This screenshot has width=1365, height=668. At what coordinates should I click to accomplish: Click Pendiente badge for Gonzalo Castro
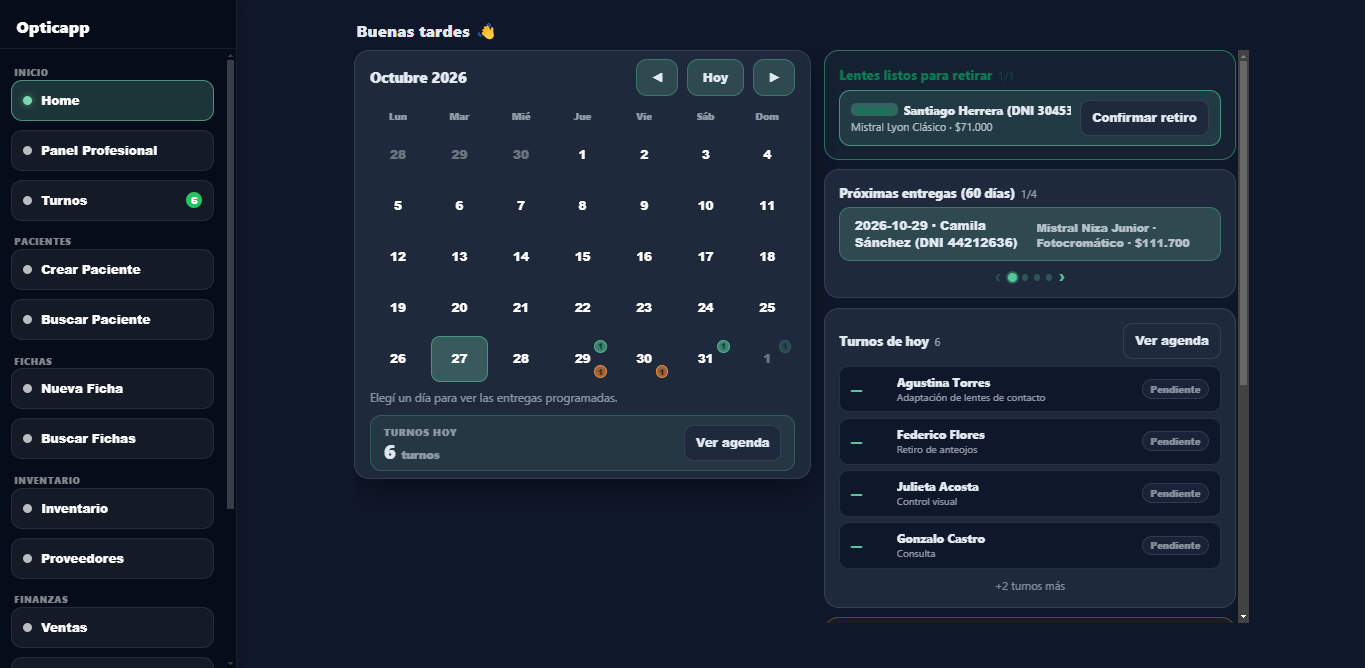click(x=1175, y=546)
